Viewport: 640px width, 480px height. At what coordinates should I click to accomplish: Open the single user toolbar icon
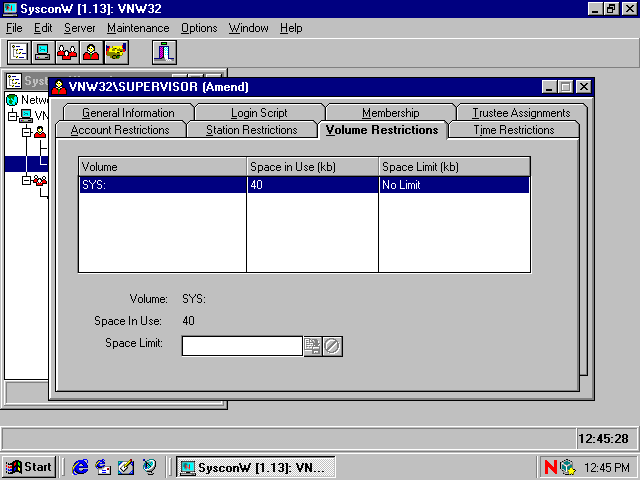tap(91, 52)
